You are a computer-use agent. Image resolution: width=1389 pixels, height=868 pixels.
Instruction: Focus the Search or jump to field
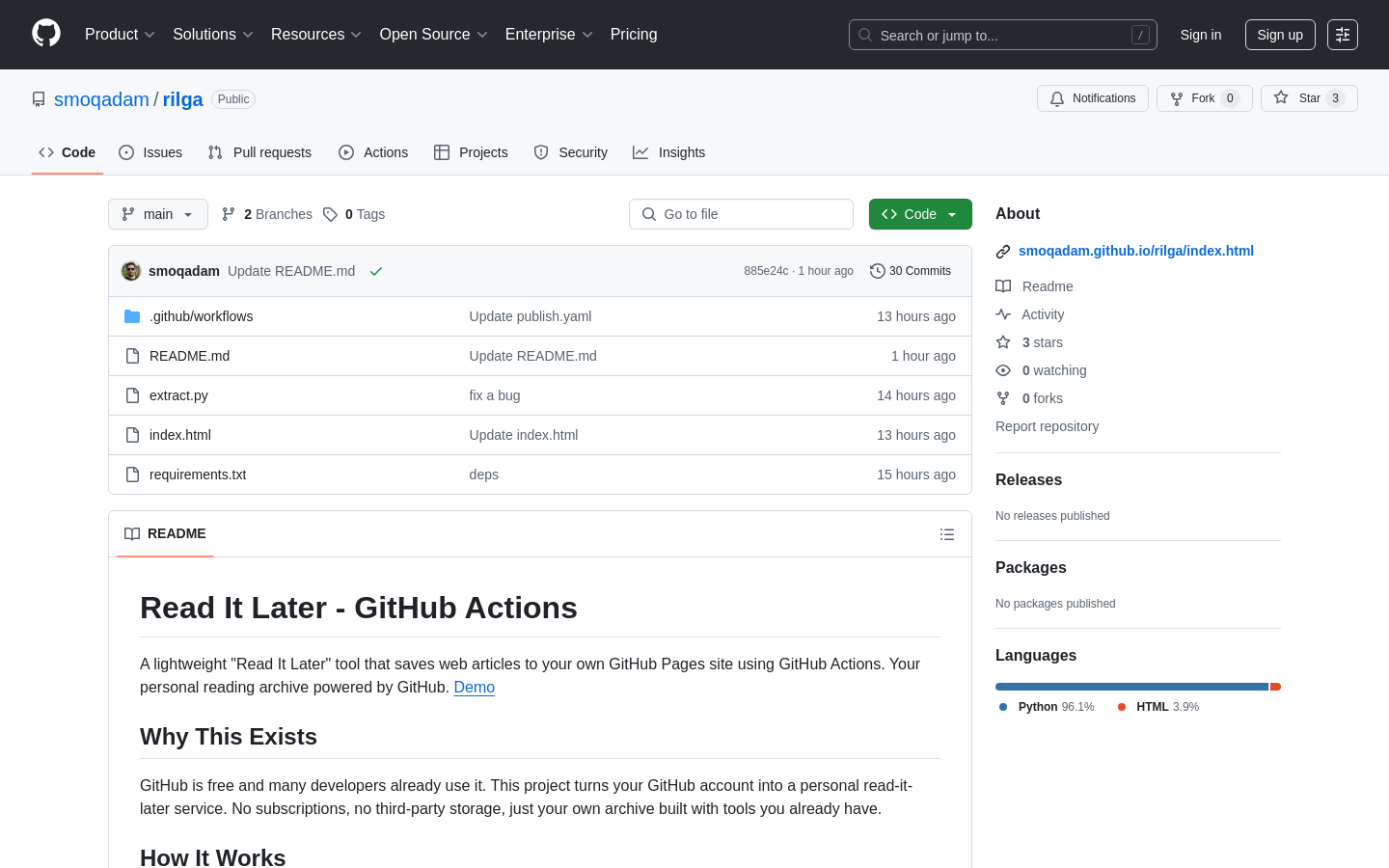(x=1002, y=35)
